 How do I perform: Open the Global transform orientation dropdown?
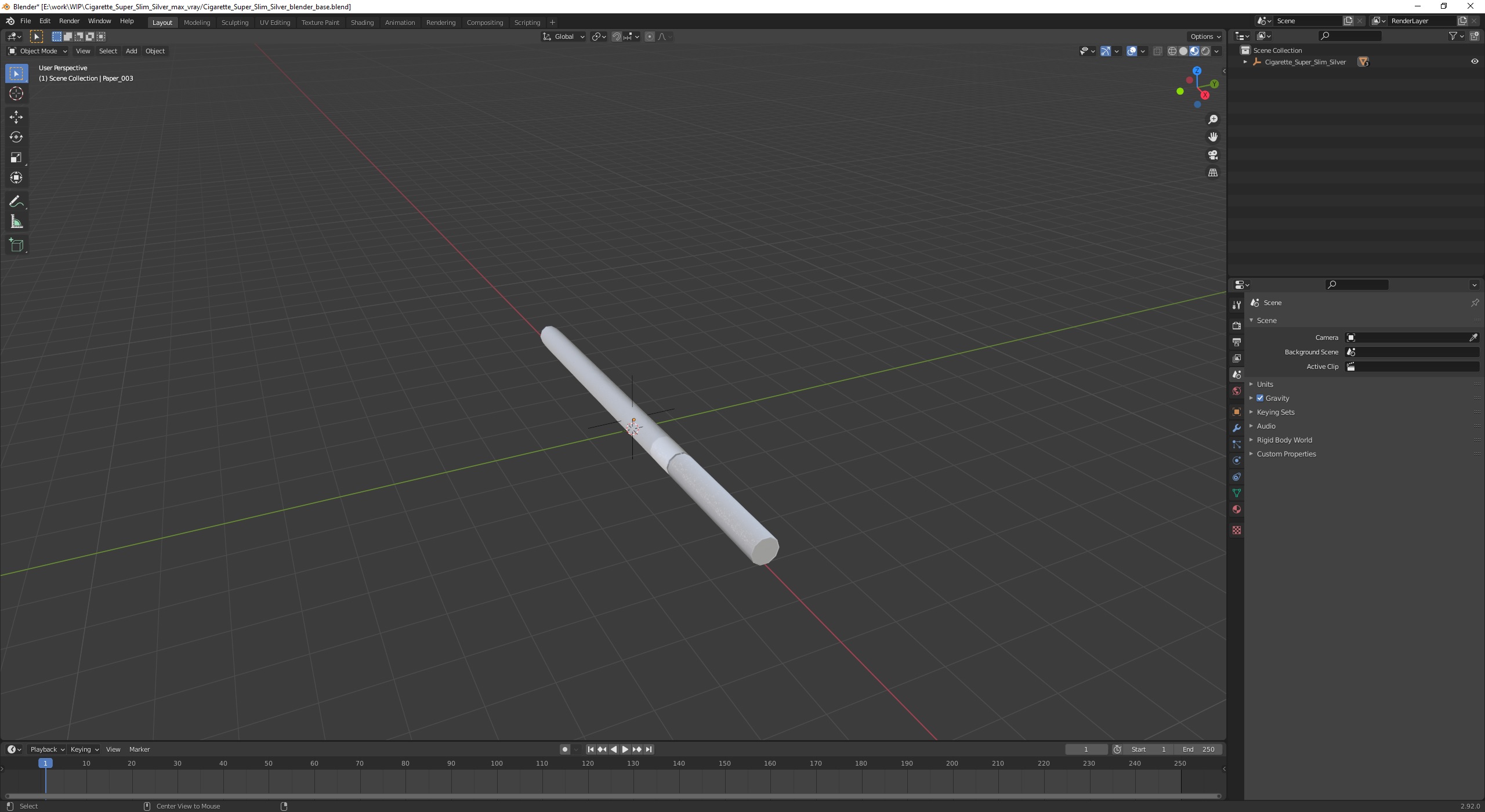tap(564, 37)
